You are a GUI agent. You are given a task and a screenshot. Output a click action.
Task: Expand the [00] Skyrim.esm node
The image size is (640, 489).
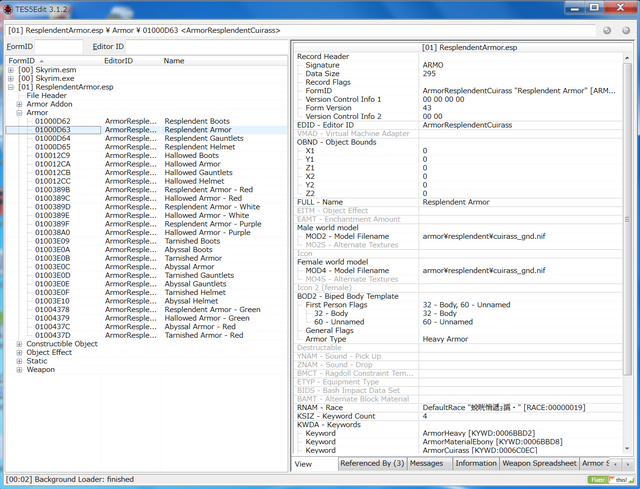point(11,70)
